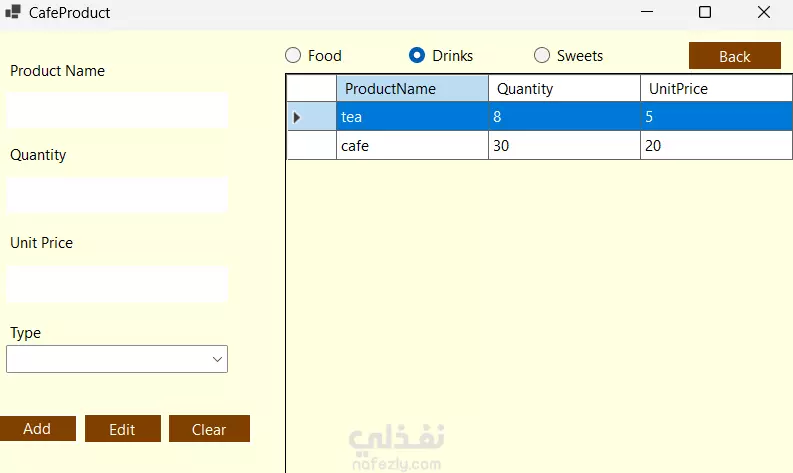793x473 pixels.
Task: Click the row selector arrow for tea
Action: pyautogui.click(x=297, y=117)
